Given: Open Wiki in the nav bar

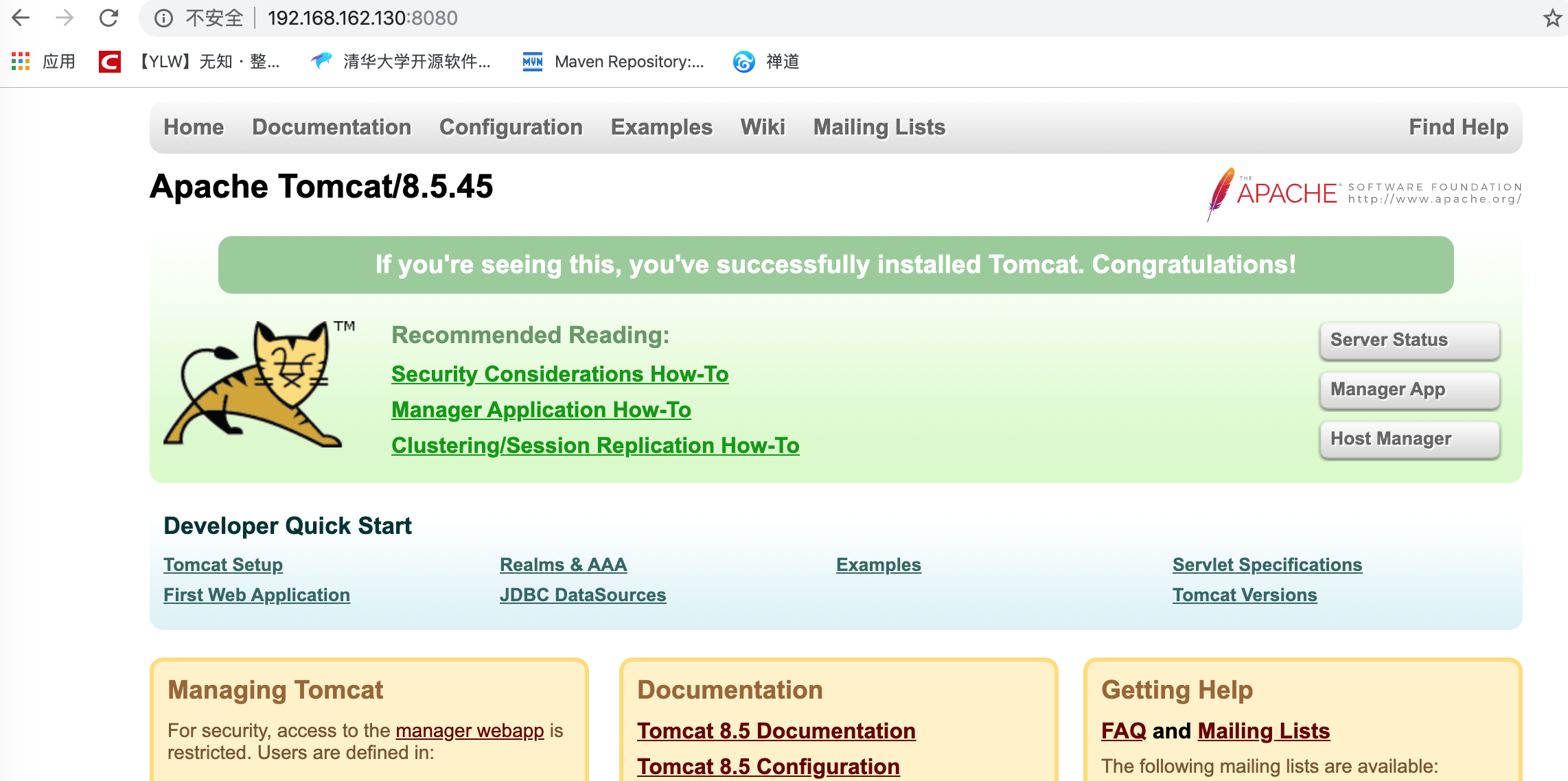Looking at the screenshot, I should [x=763, y=128].
